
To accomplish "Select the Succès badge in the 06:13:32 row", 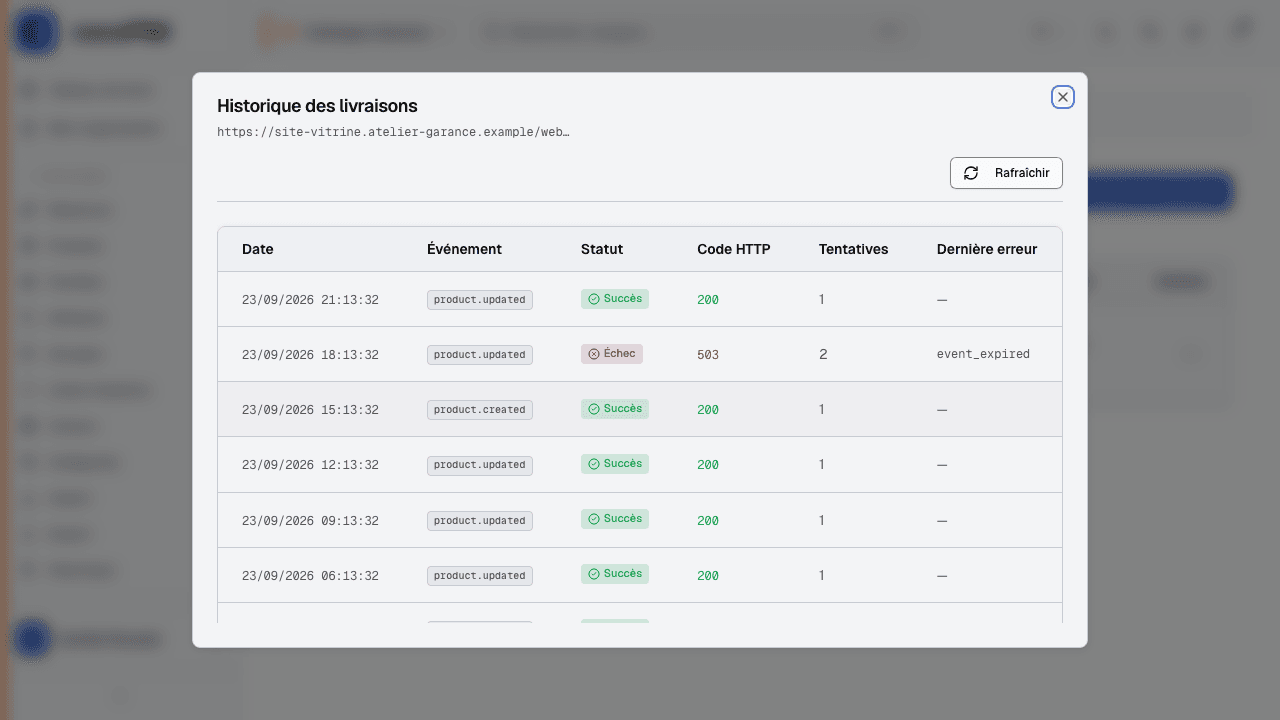I will point(615,574).
